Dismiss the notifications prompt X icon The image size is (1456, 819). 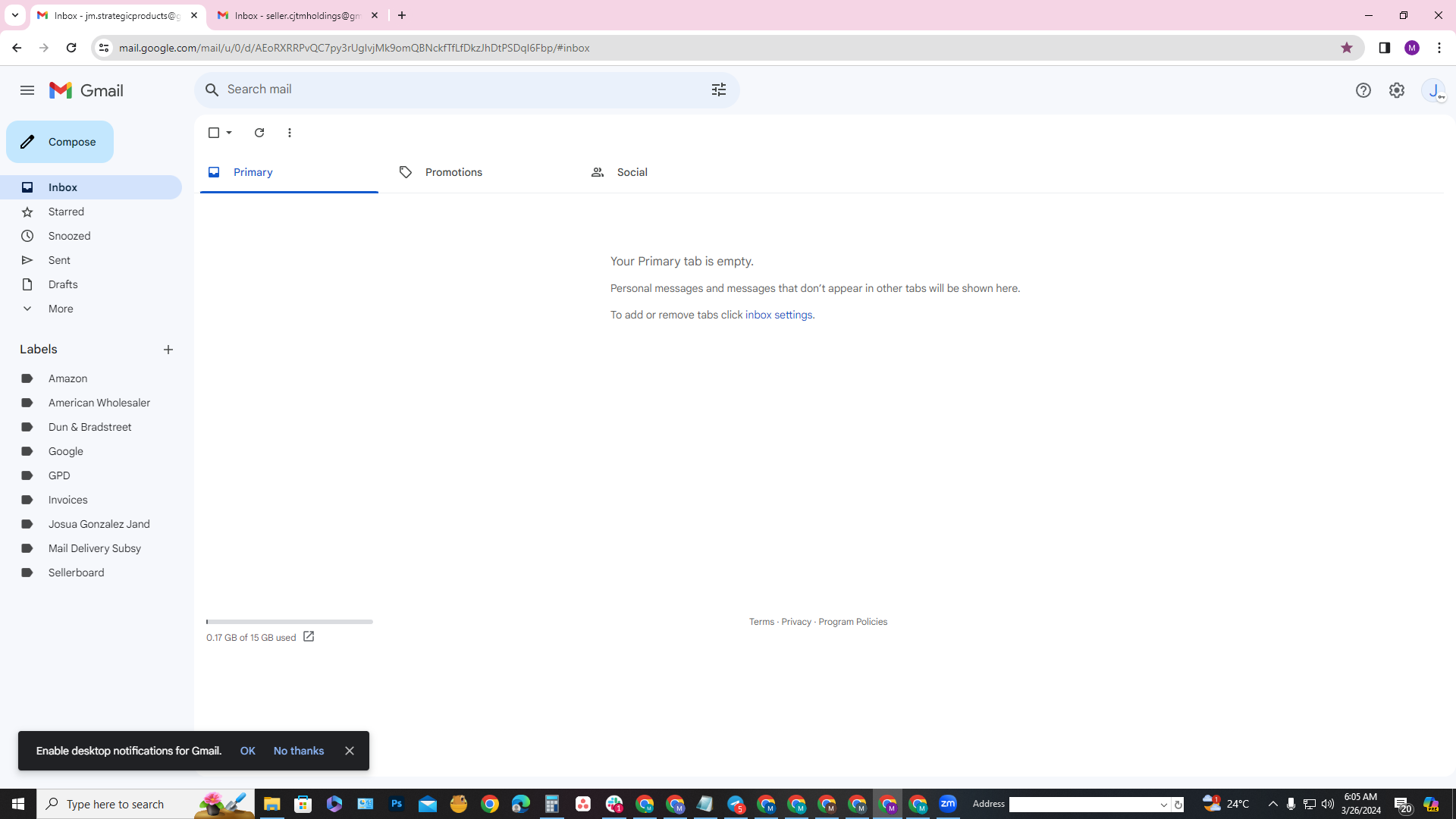350,751
